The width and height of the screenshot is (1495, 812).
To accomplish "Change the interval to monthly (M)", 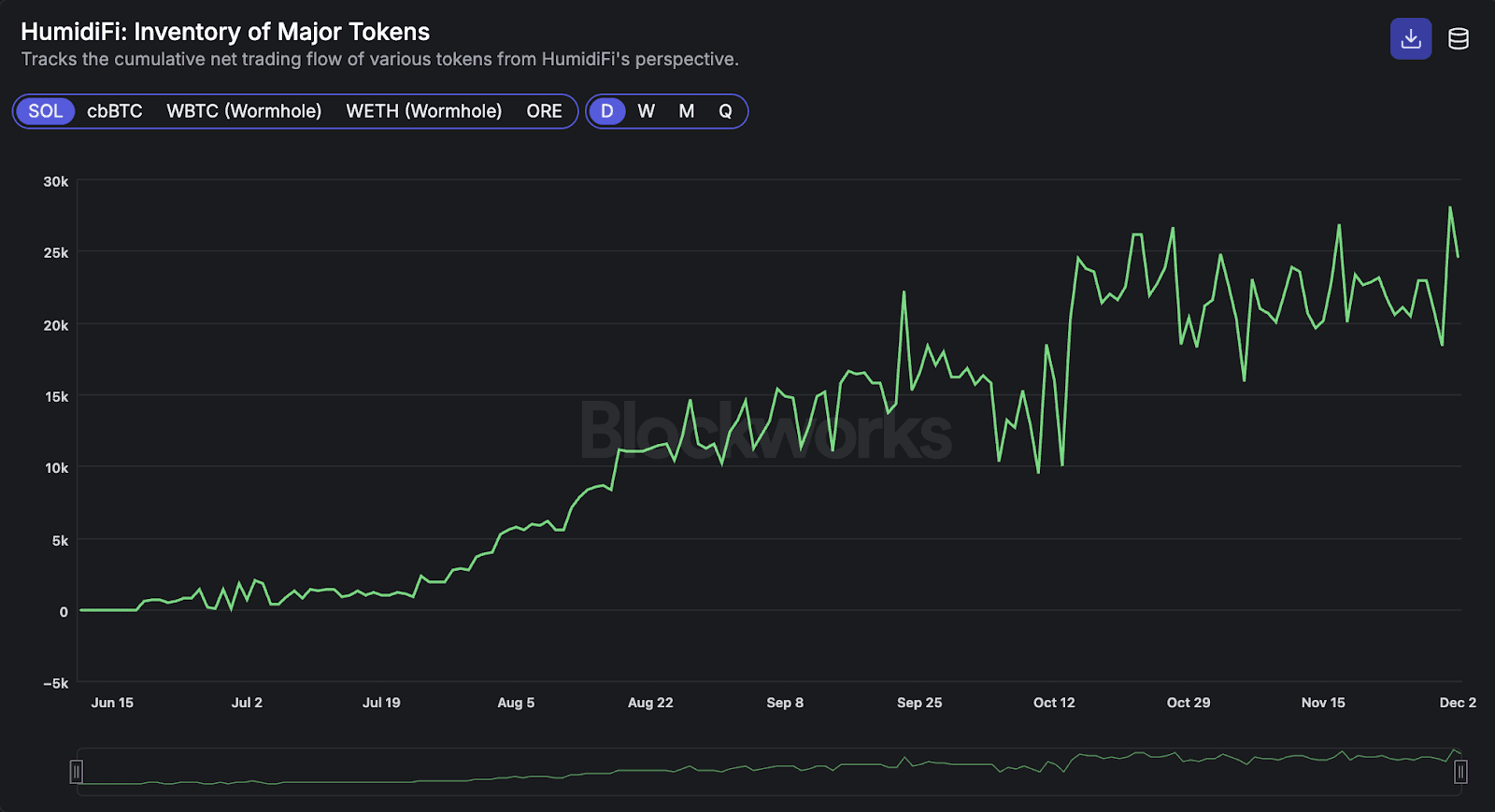I will (x=686, y=111).
